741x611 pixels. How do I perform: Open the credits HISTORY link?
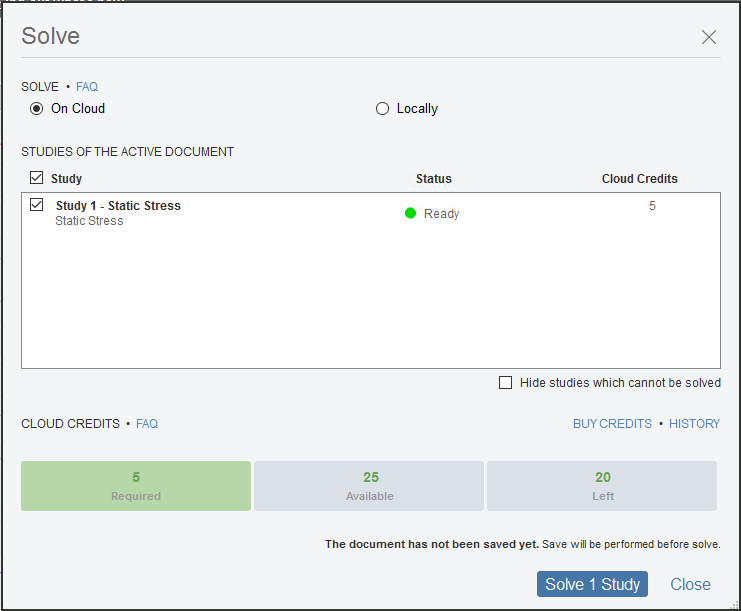click(694, 424)
